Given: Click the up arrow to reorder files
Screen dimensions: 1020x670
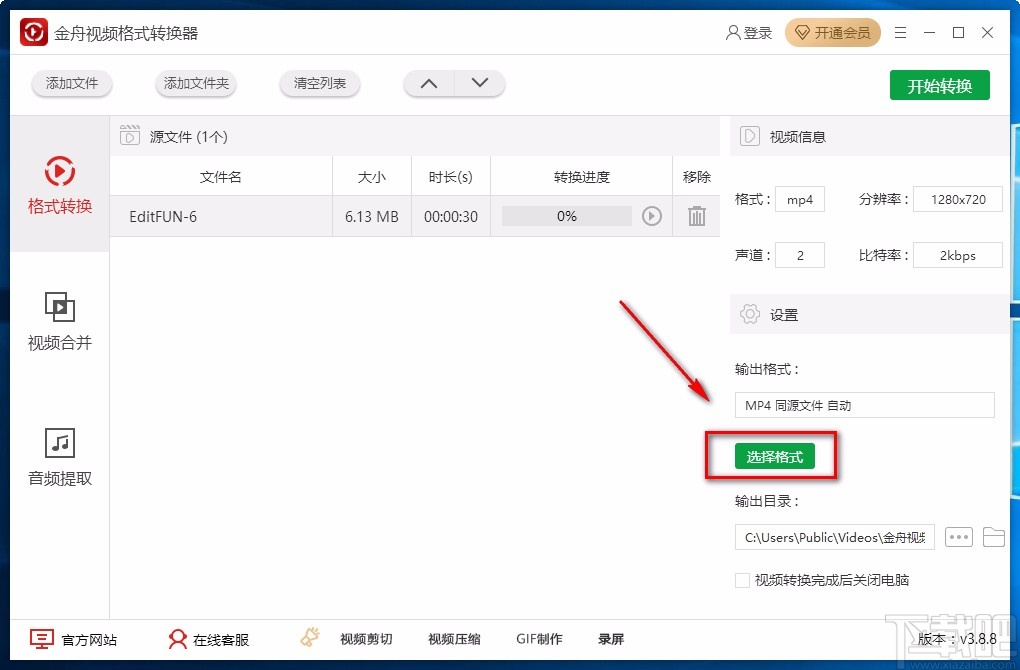Looking at the screenshot, I should (428, 83).
